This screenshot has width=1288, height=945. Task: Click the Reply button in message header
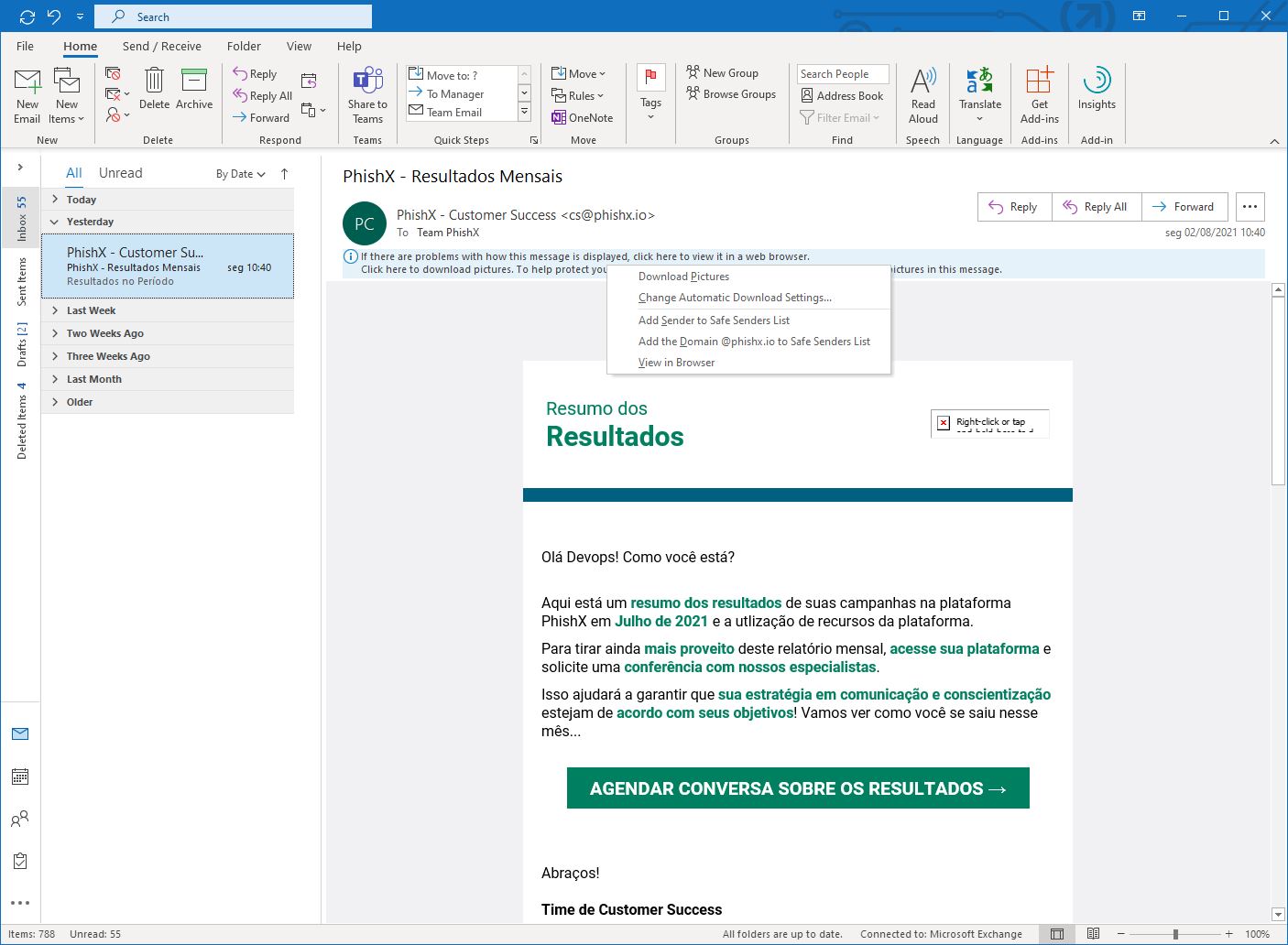(1014, 207)
